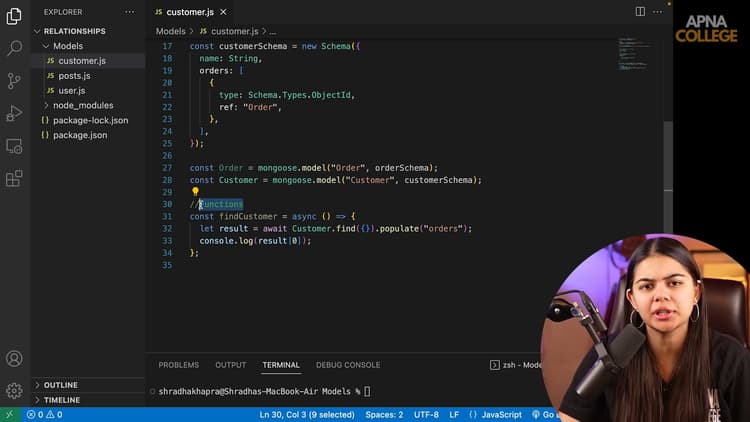Open the Source Control view
The width and height of the screenshot is (750, 422).
14,81
